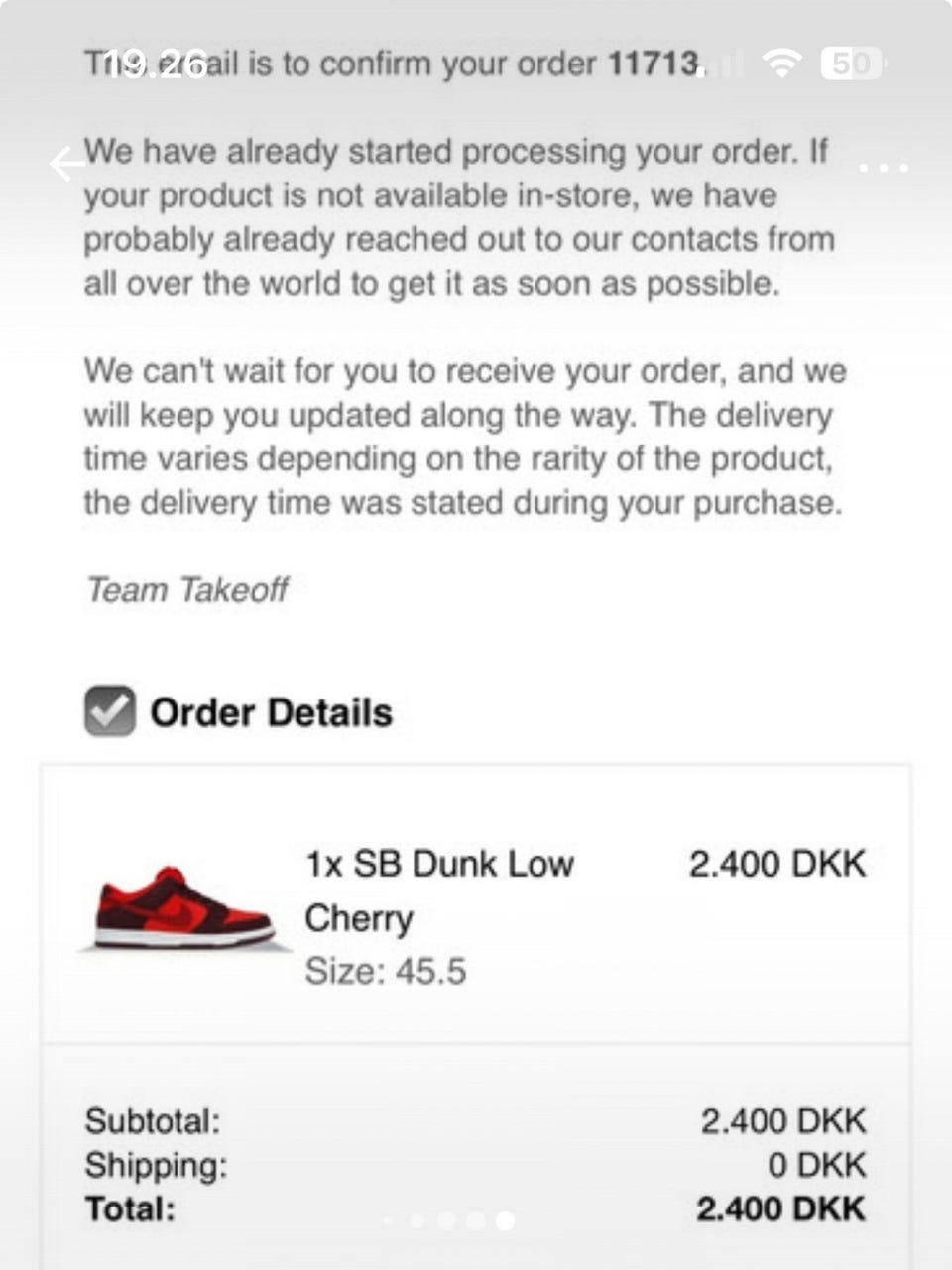The width and height of the screenshot is (952, 1270).
Task: Tap the Team Takeoff signature
Action: [186, 589]
